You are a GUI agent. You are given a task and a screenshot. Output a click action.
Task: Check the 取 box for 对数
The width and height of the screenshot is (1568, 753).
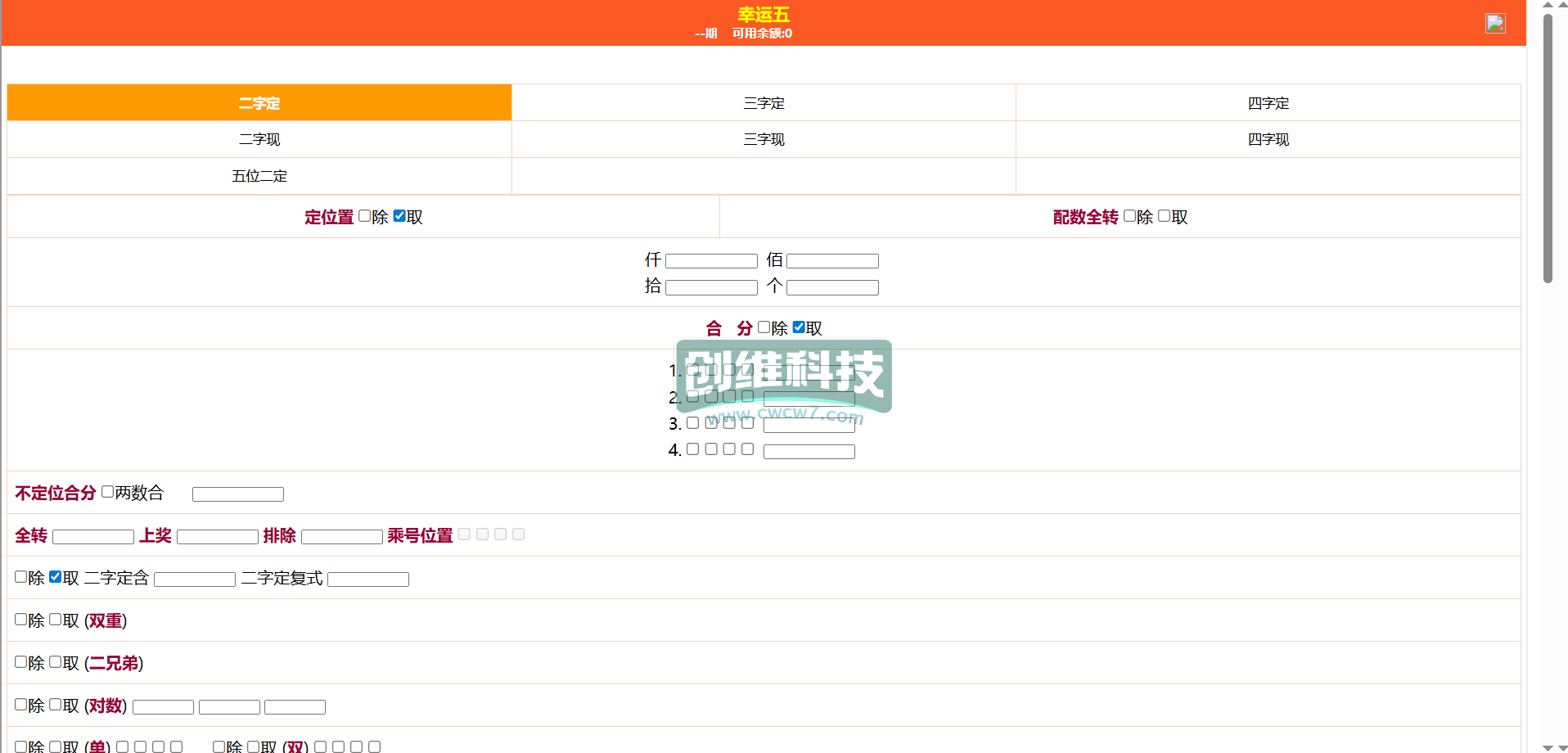point(56,704)
